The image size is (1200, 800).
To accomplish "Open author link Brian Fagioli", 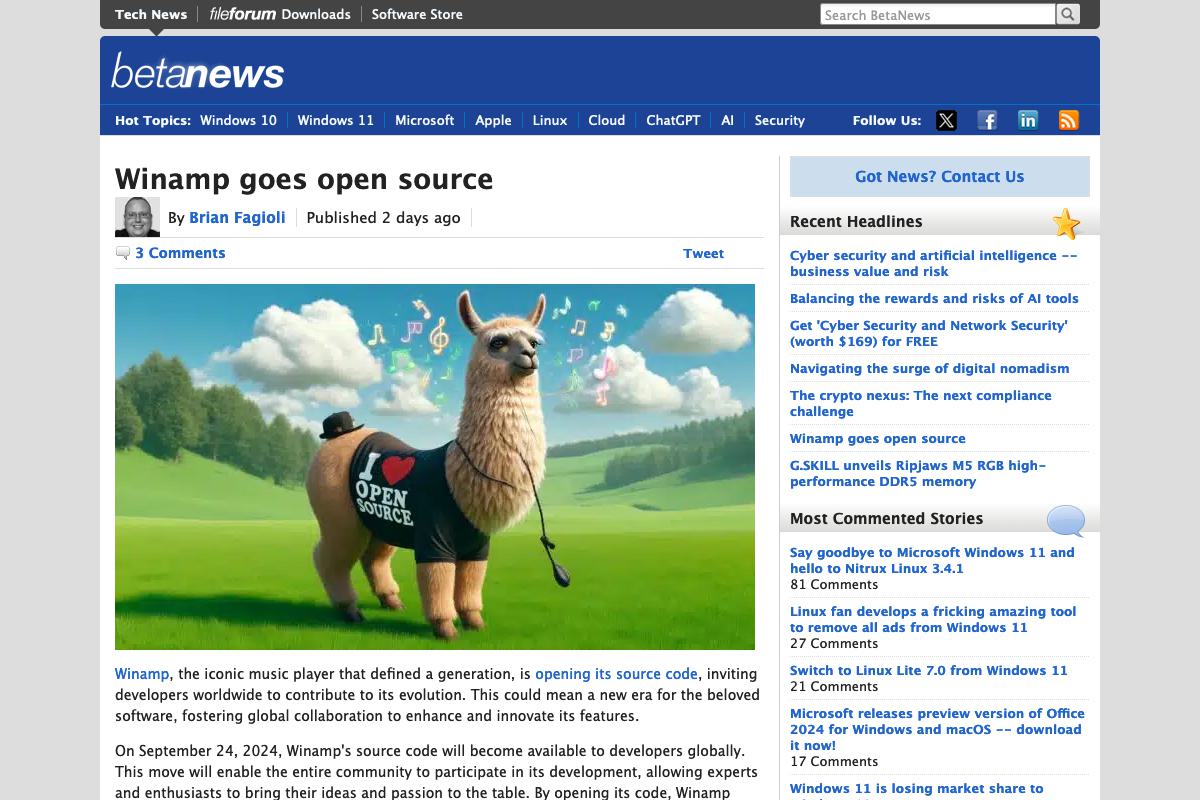I will click(237, 218).
